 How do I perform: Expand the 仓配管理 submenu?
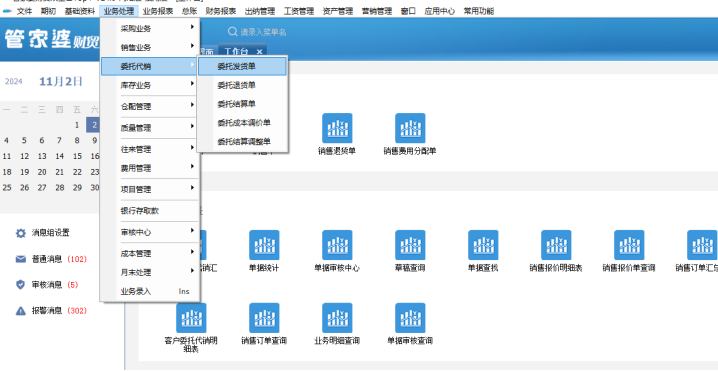coord(150,106)
